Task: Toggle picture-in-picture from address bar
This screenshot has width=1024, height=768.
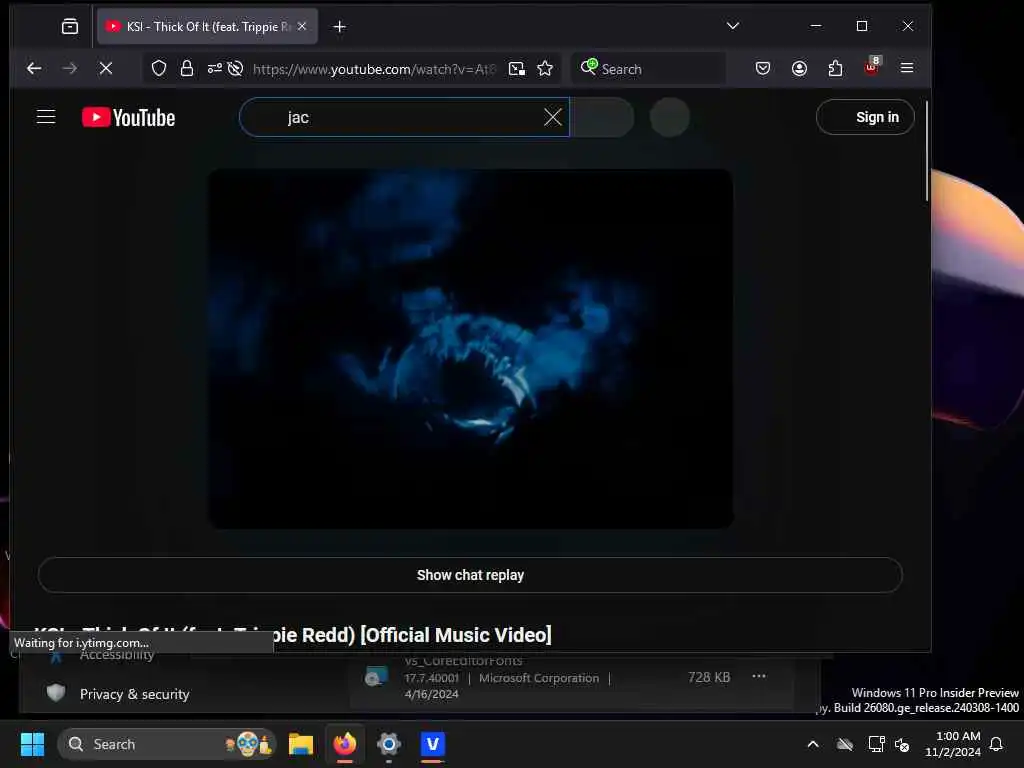Action: point(517,69)
